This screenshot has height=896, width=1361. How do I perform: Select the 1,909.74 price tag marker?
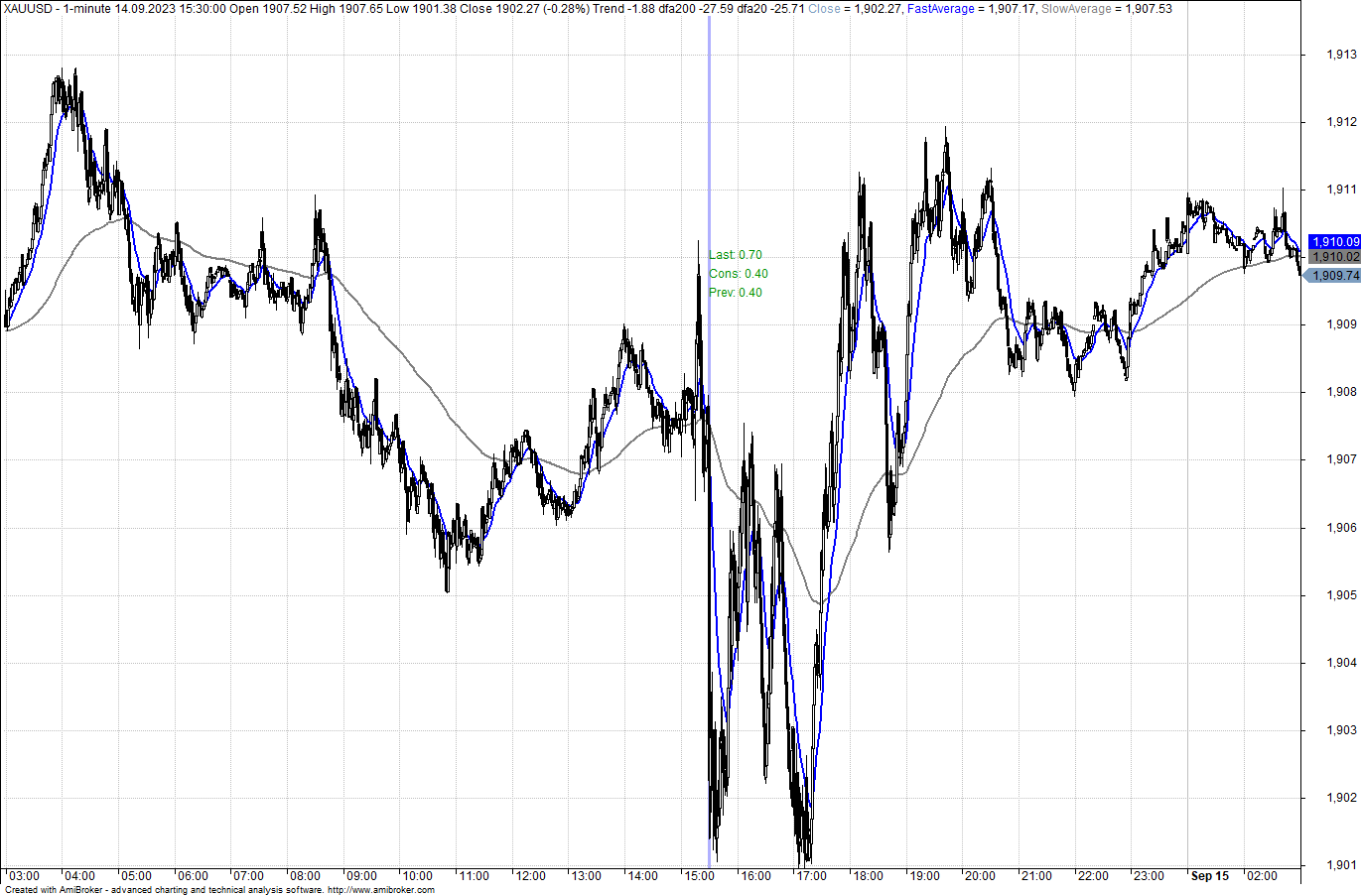[1333, 276]
